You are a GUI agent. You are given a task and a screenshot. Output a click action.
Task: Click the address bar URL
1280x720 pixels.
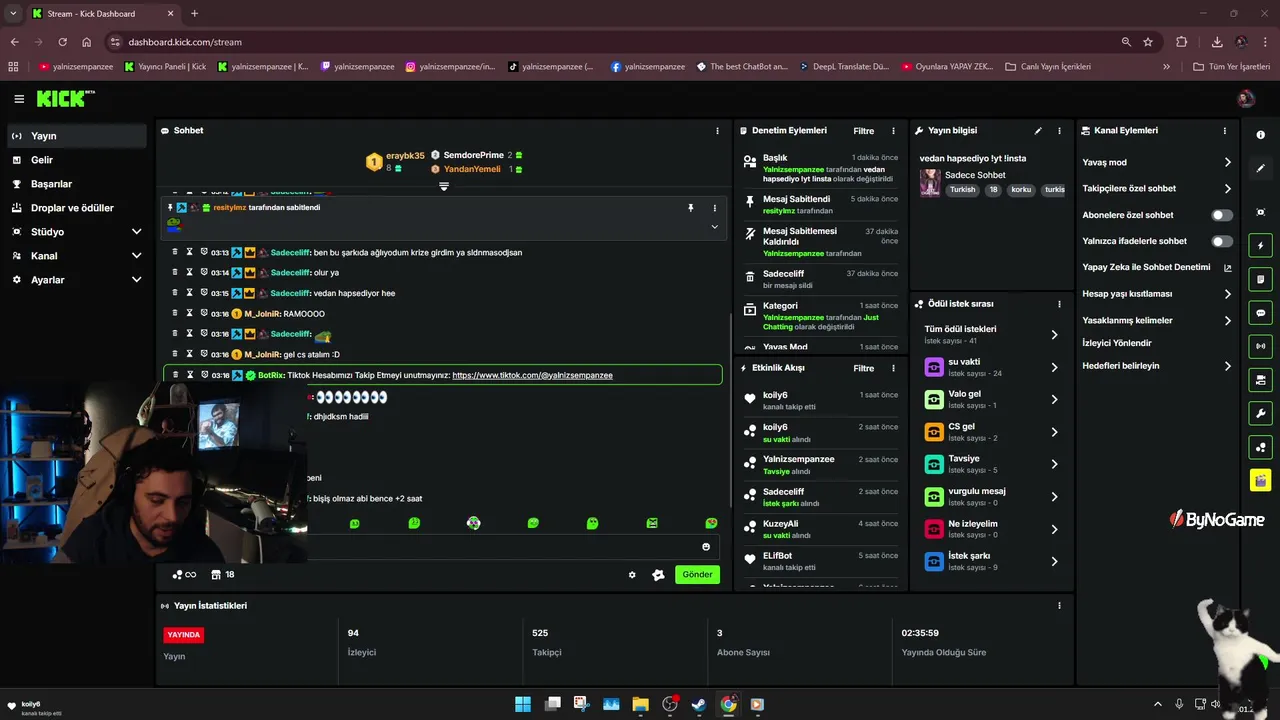[185, 42]
